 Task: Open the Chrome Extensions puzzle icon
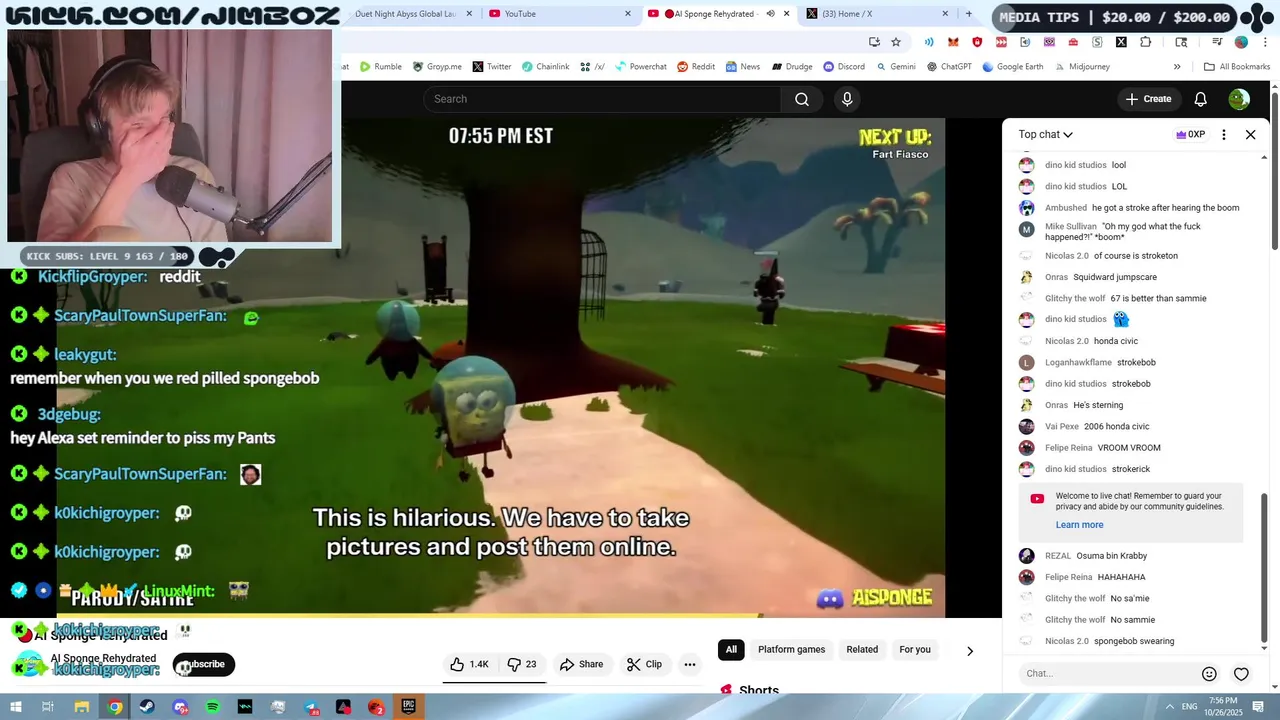1145,42
